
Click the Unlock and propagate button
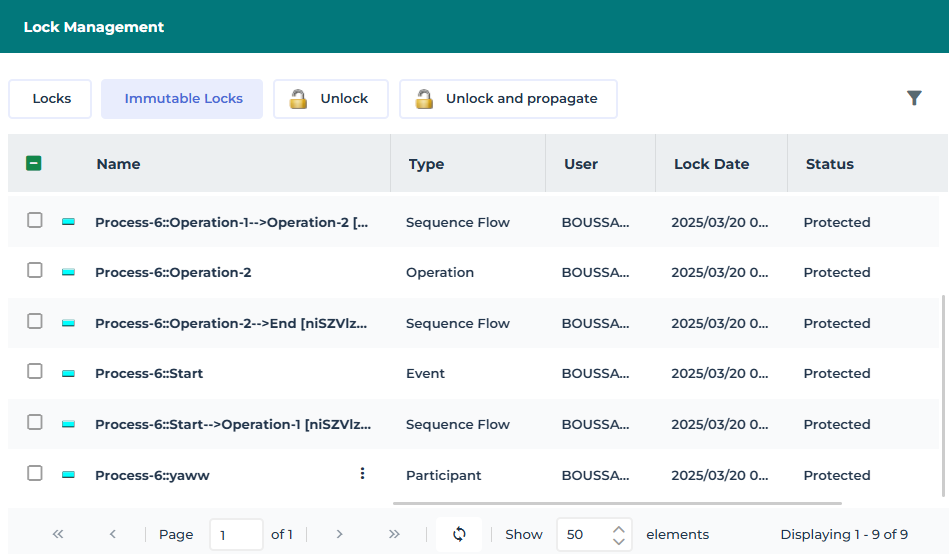coord(508,99)
